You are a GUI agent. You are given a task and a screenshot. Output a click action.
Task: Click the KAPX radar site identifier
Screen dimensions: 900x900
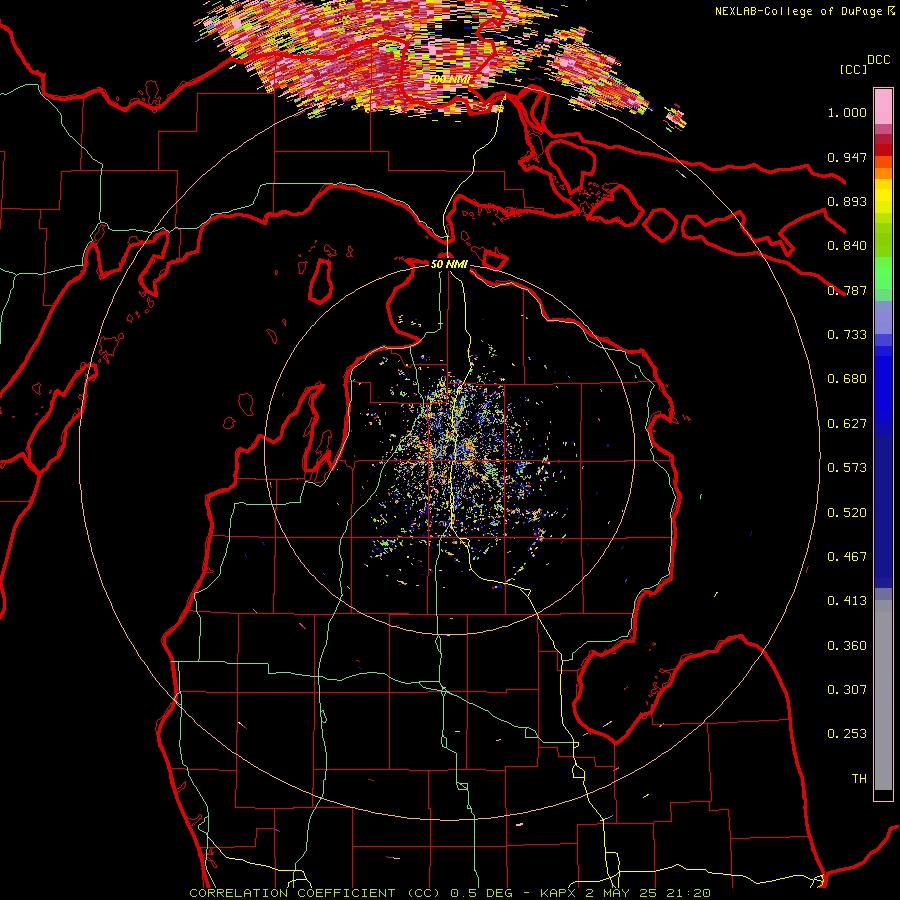pyautogui.click(x=560, y=893)
